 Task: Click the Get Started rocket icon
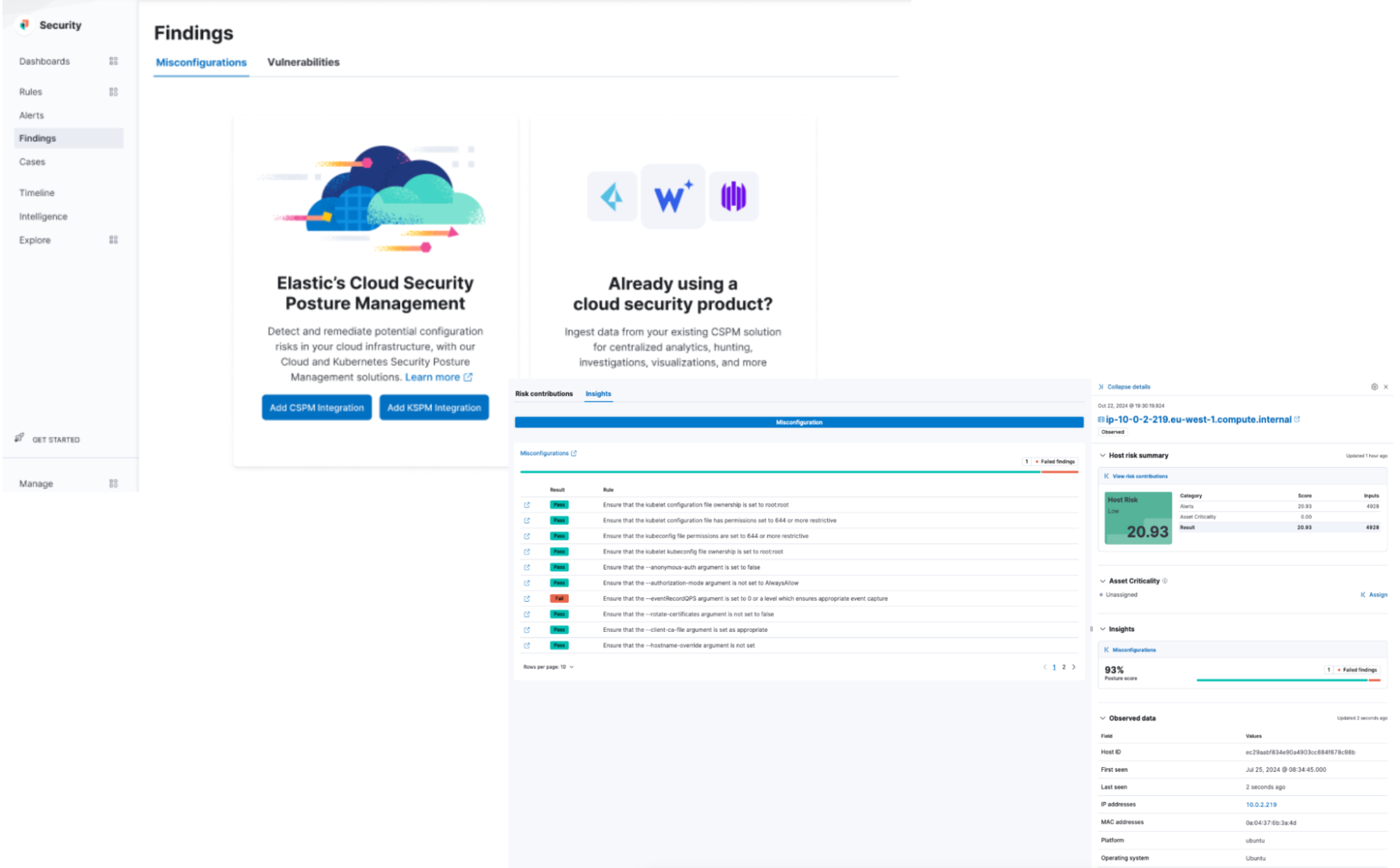[20, 438]
